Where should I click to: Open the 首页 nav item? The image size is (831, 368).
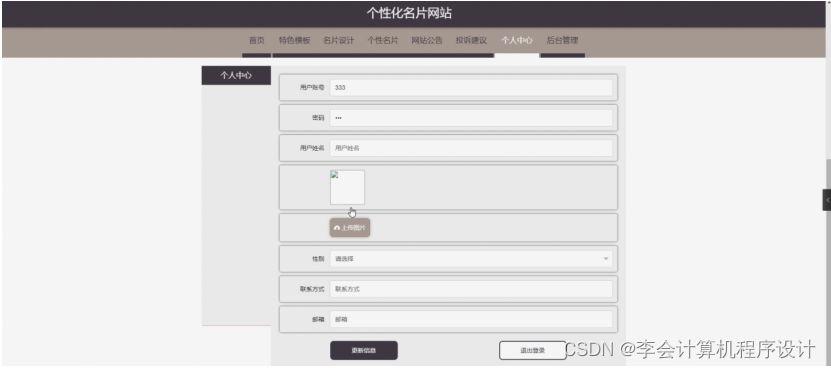[x=257, y=41]
